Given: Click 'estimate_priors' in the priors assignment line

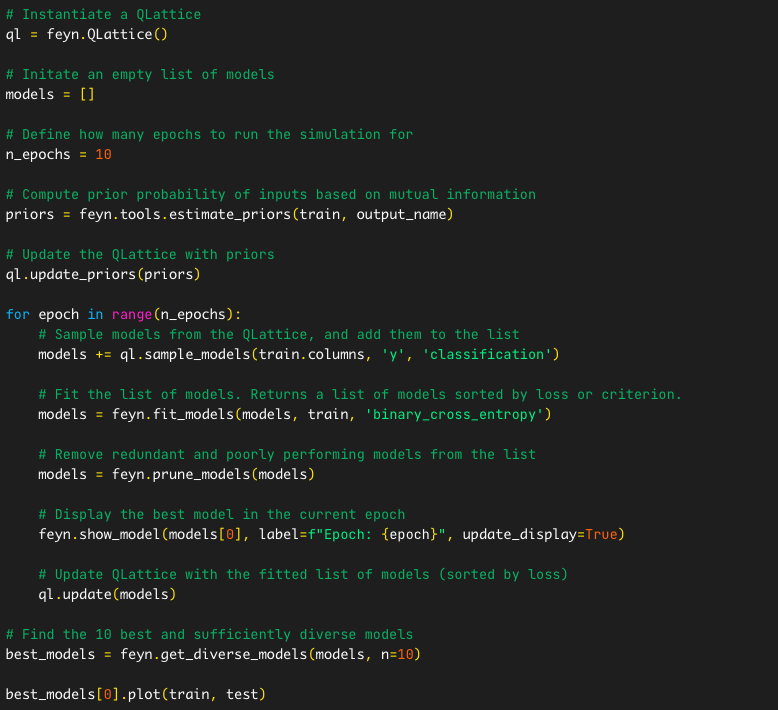Looking at the screenshot, I should 230,214.
